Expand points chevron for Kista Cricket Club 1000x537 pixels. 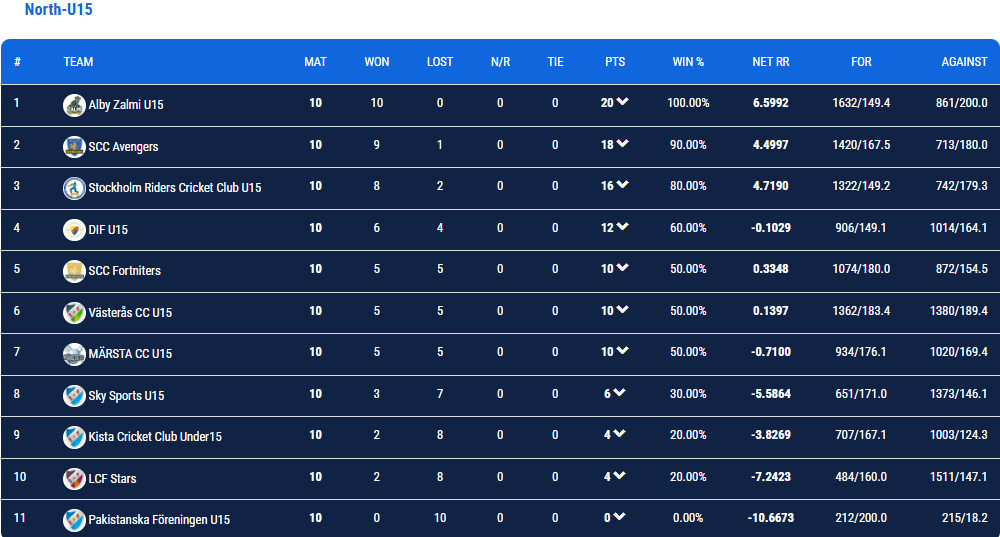(x=619, y=434)
